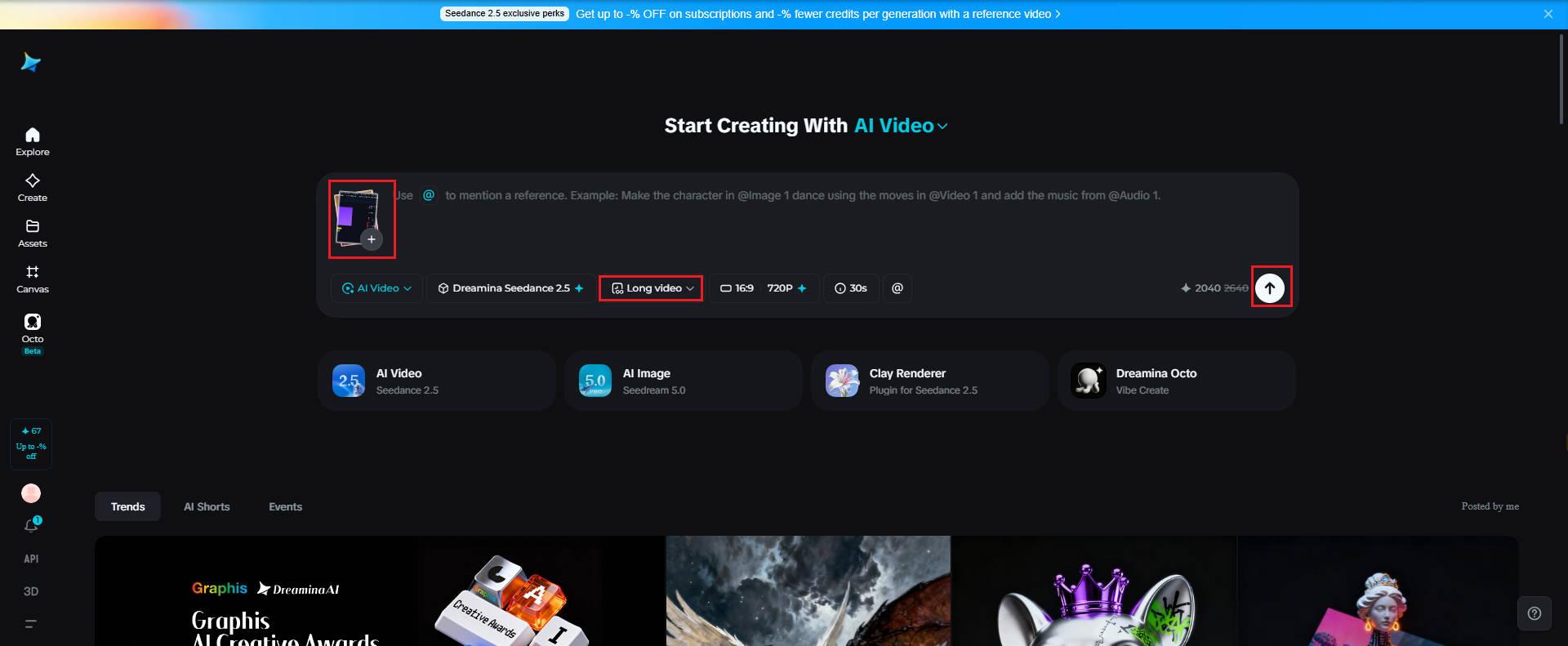This screenshot has width=1568, height=646.
Task: Click the page vertical scrollbar
Action: pos(1561,78)
